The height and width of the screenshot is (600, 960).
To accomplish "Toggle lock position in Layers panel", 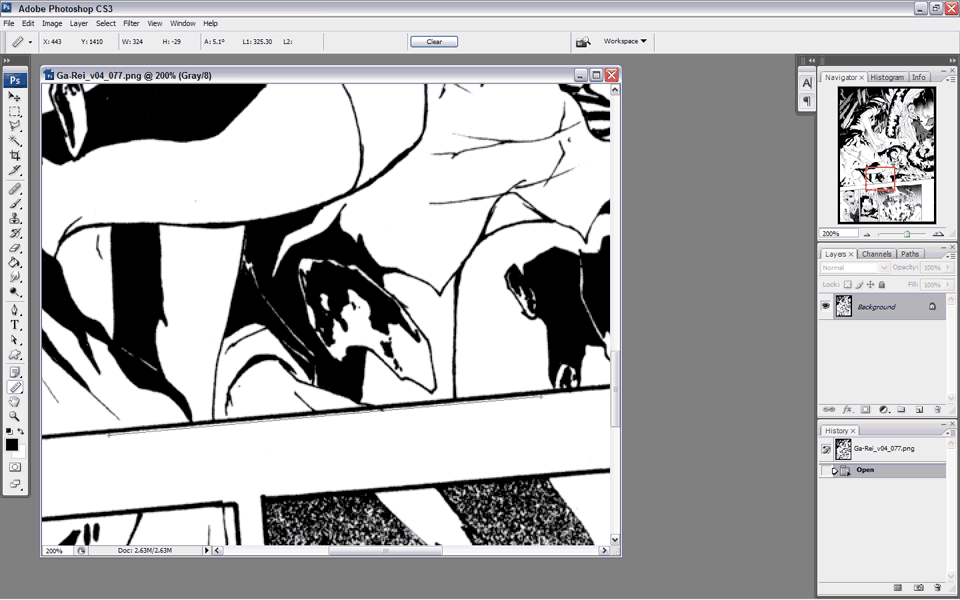I will (x=870, y=285).
